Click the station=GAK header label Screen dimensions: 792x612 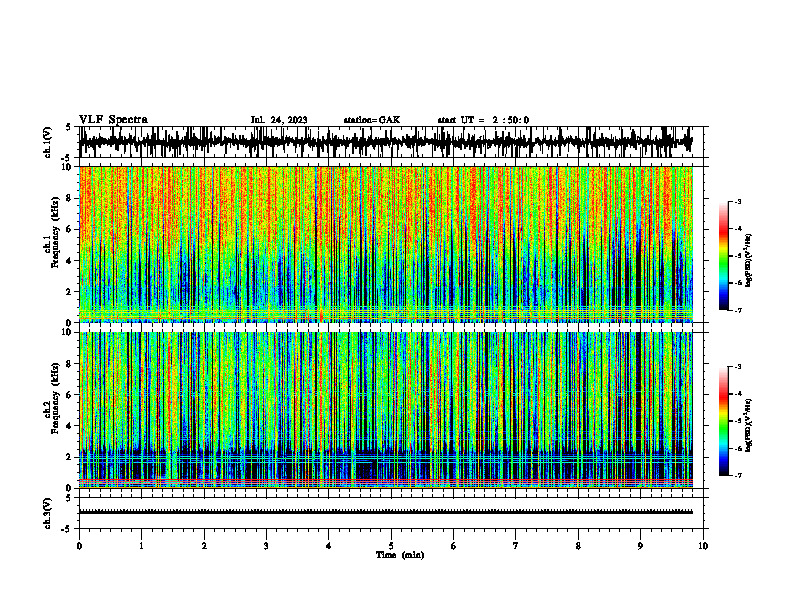(372, 120)
